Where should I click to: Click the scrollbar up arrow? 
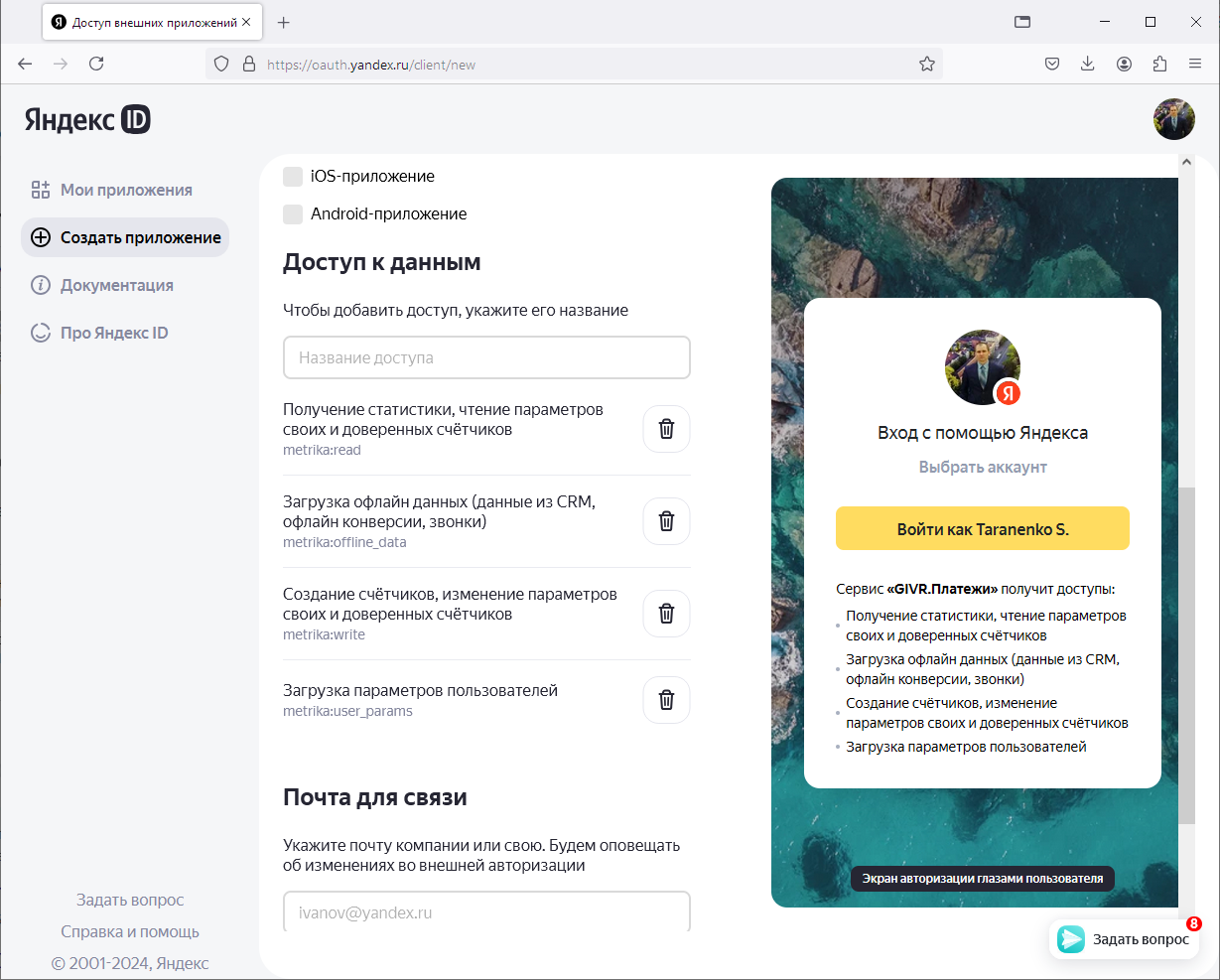coord(1187,162)
